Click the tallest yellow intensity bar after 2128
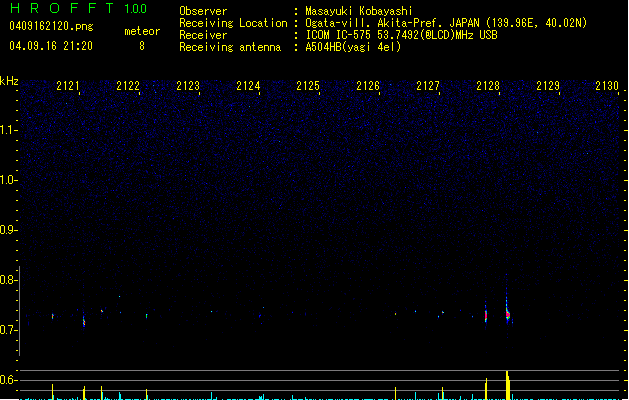The image size is (629, 400). 508,385
